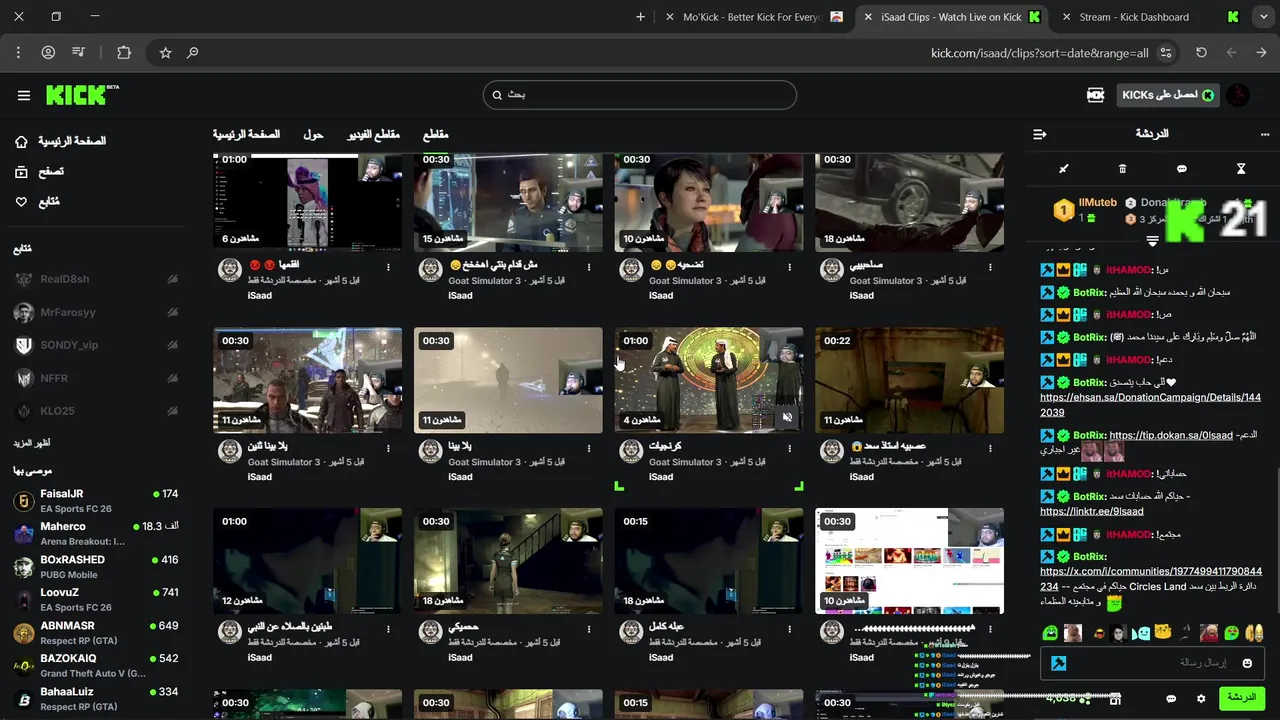The height and width of the screenshot is (720, 1280).
Task: Bookmark this page with the star icon
Action: 166,52
